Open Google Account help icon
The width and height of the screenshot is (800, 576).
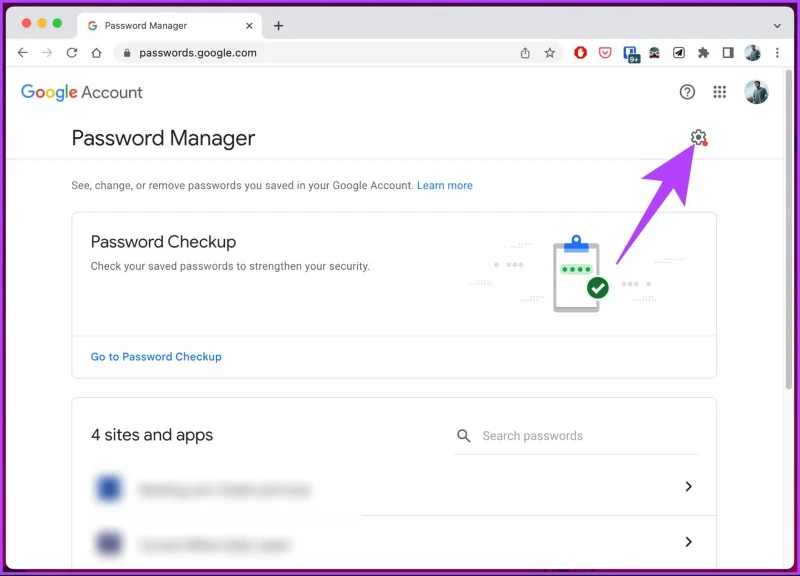tap(687, 92)
